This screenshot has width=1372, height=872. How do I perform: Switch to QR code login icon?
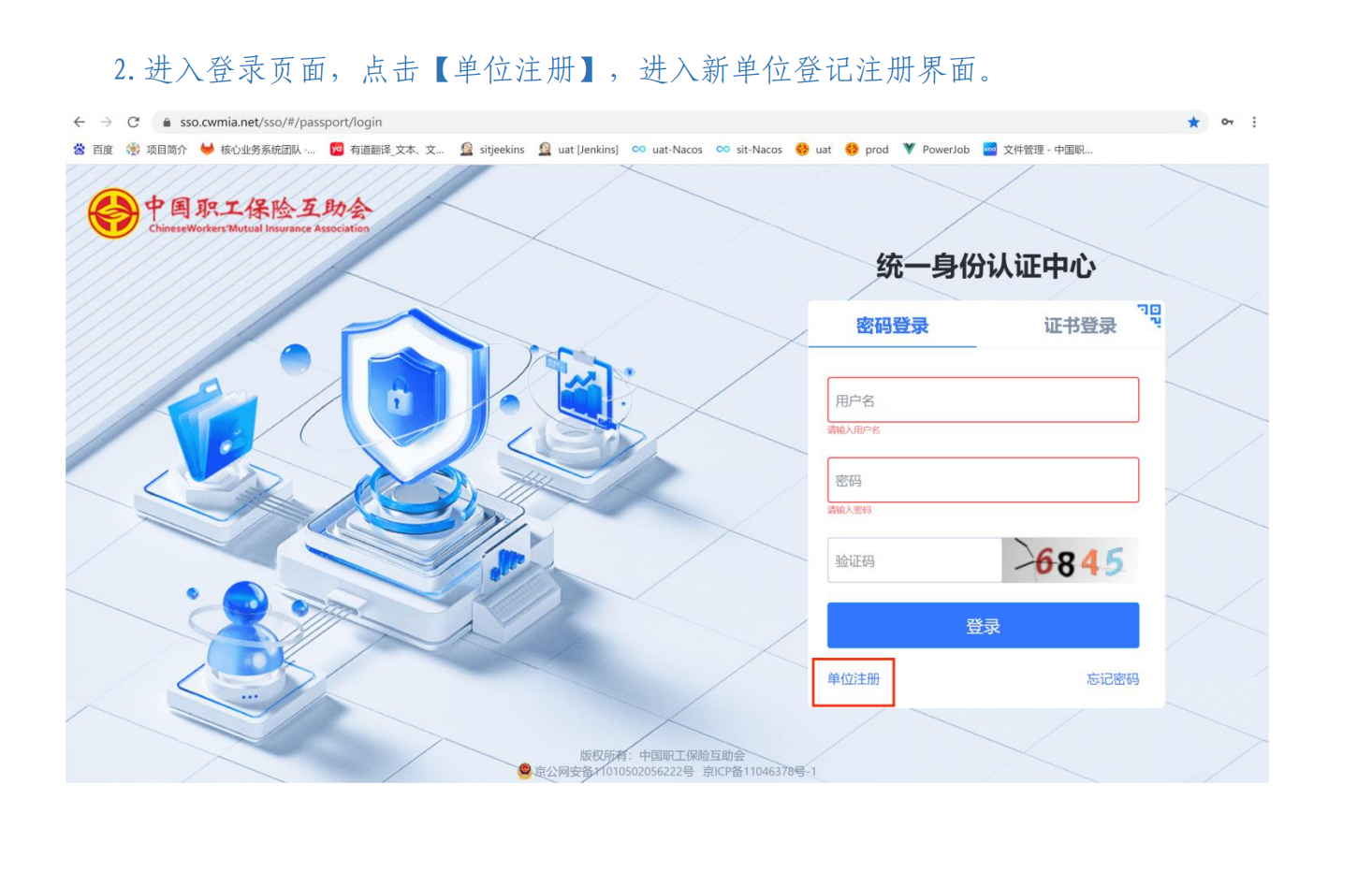pos(1150,315)
